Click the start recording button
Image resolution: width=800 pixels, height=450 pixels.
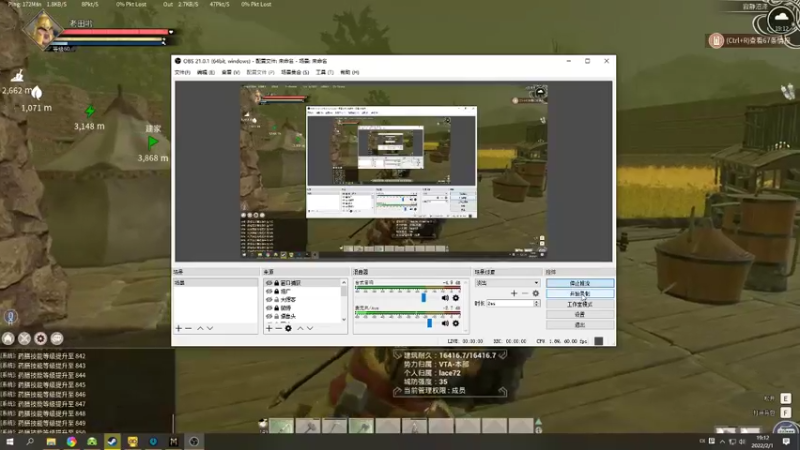(580, 293)
